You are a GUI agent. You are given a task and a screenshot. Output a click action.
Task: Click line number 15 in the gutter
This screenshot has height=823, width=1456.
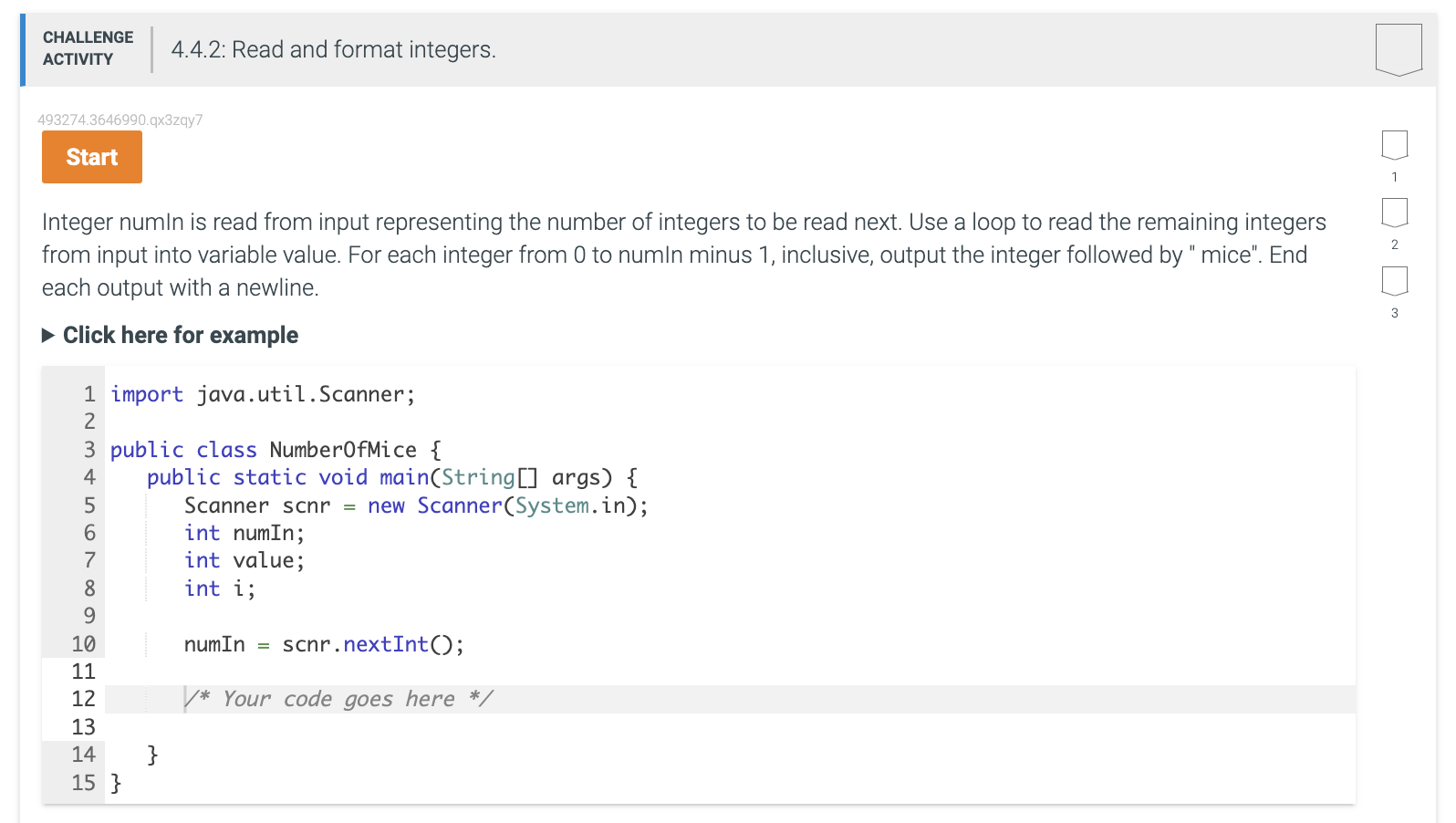[x=83, y=783]
